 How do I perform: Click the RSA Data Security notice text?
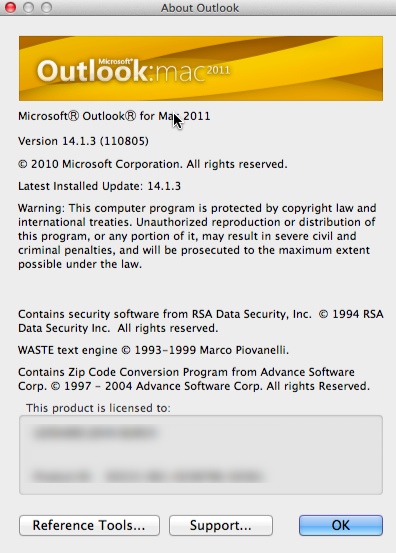201,321
